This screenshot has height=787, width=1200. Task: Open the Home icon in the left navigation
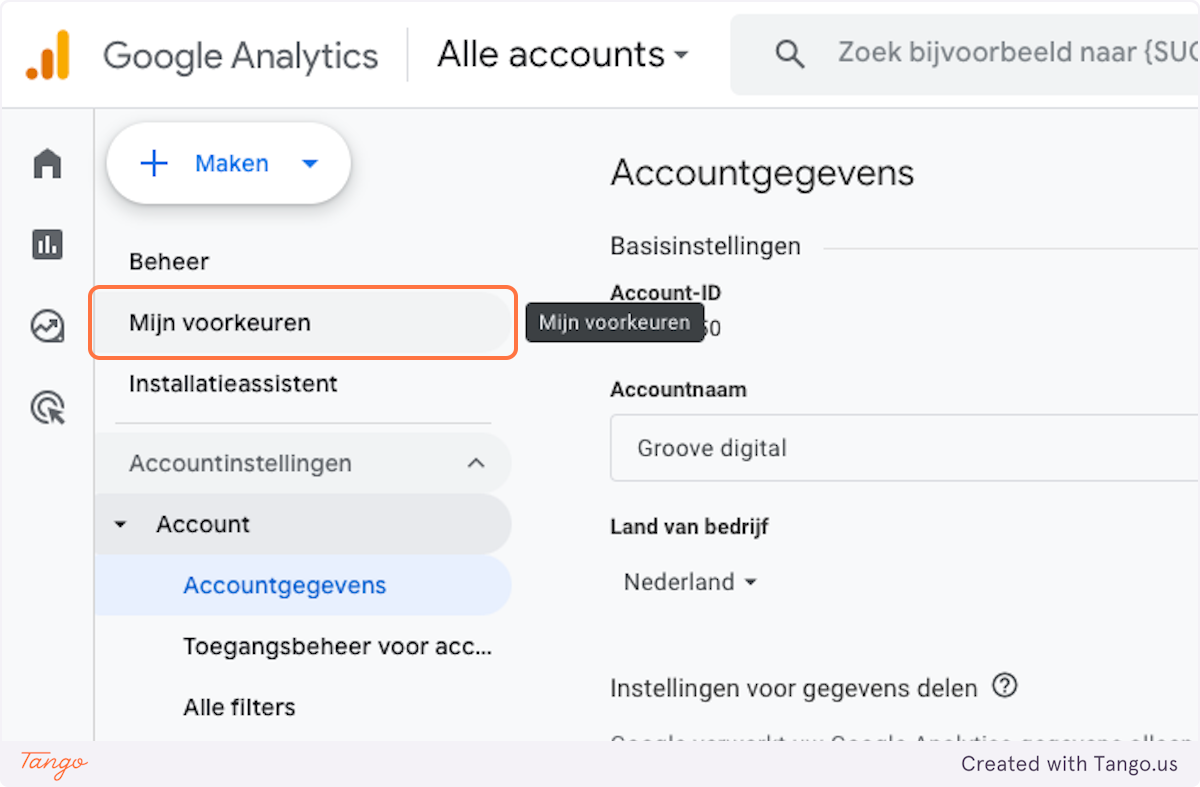(x=47, y=163)
